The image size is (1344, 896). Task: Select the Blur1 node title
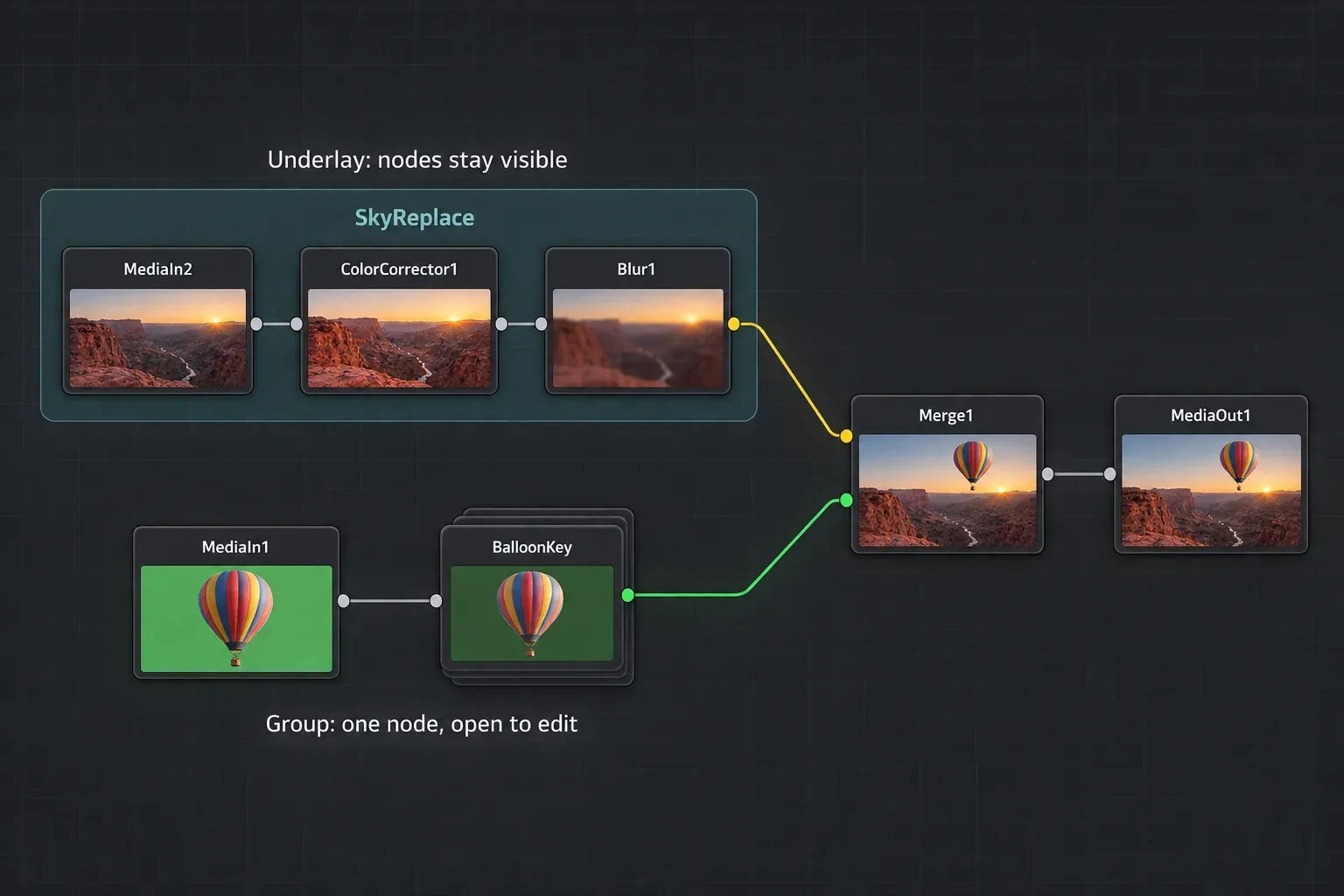click(636, 269)
